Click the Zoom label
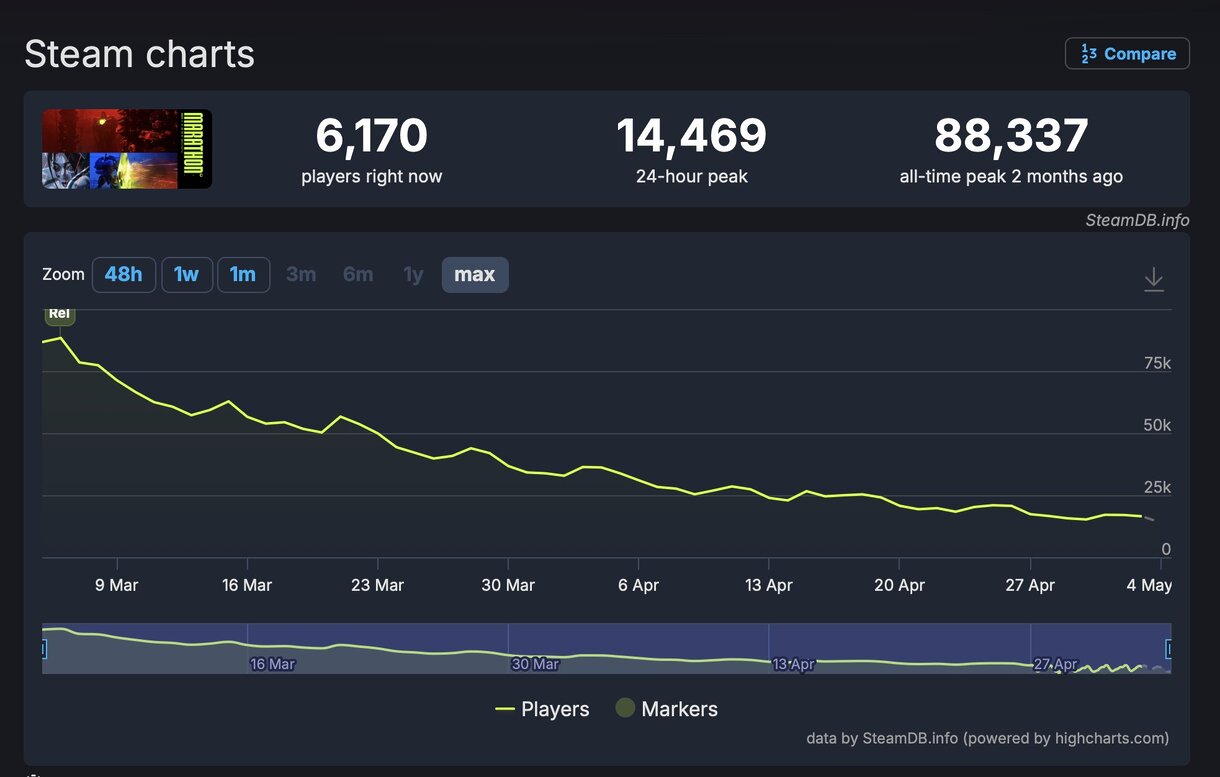 pyautogui.click(x=63, y=274)
